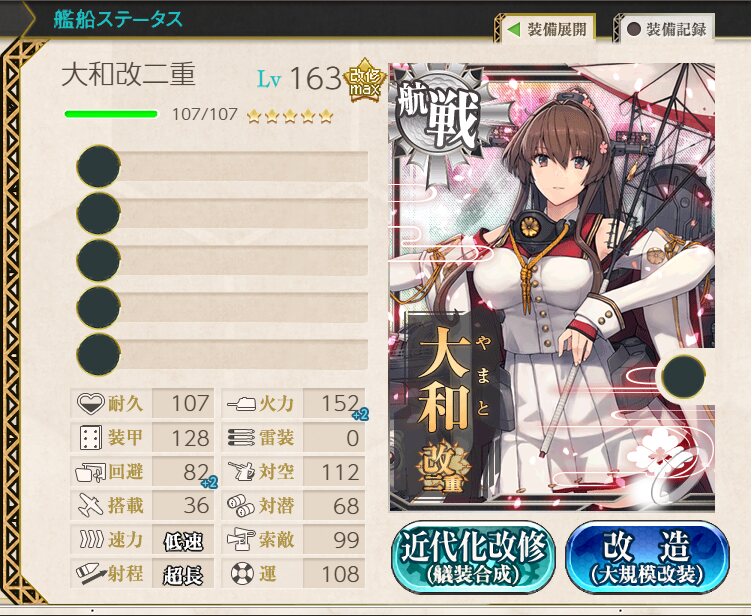
Task: Click the 改造 remodel button
Action: tap(647, 557)
